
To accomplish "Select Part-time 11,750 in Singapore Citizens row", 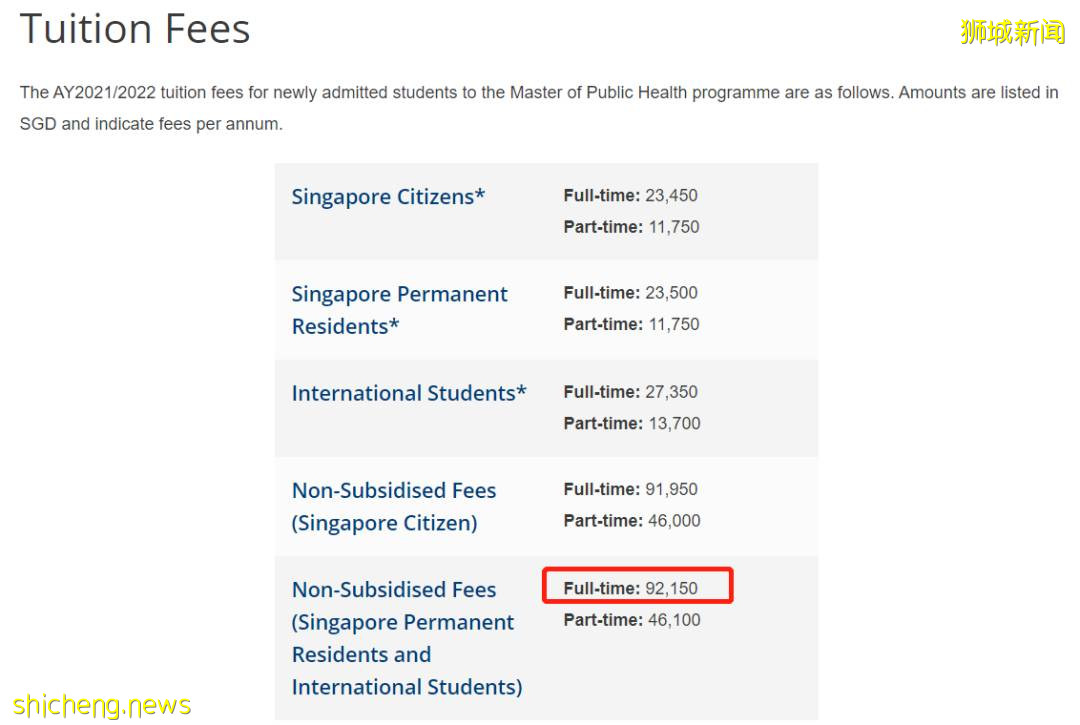I will (x=631, y=227).
